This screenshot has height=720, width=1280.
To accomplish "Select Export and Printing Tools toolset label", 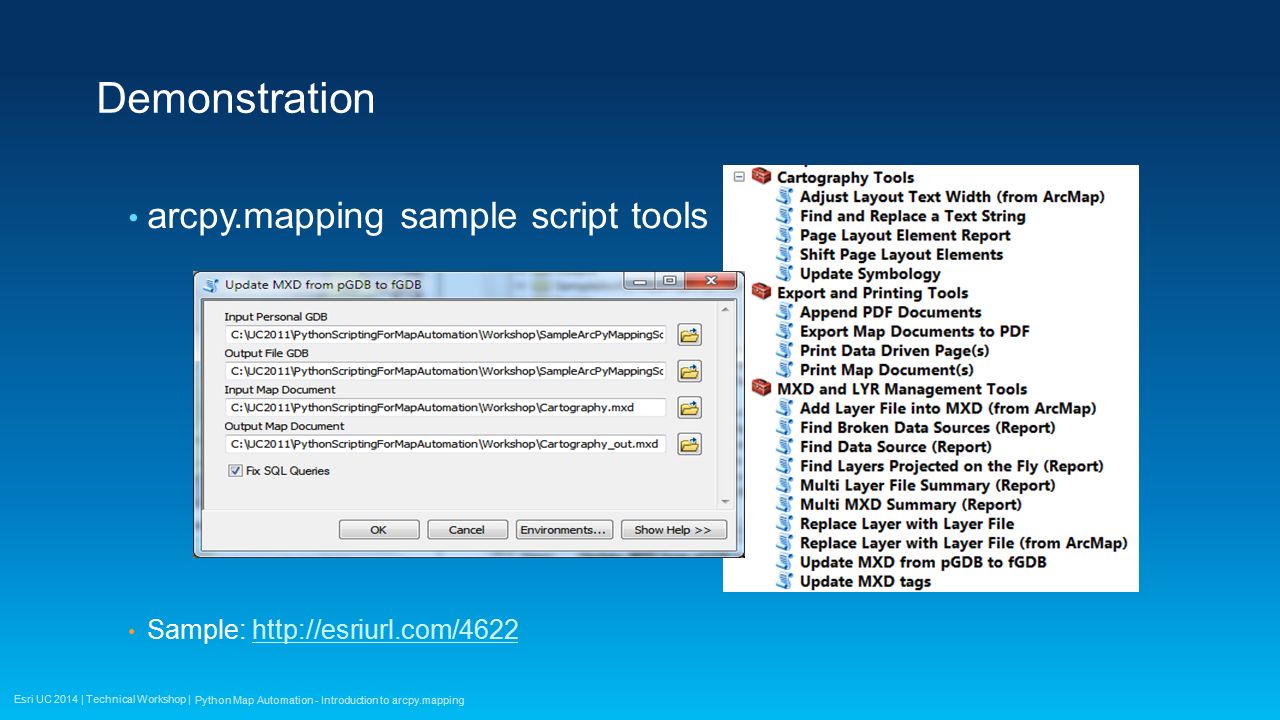I will point(872,292).
